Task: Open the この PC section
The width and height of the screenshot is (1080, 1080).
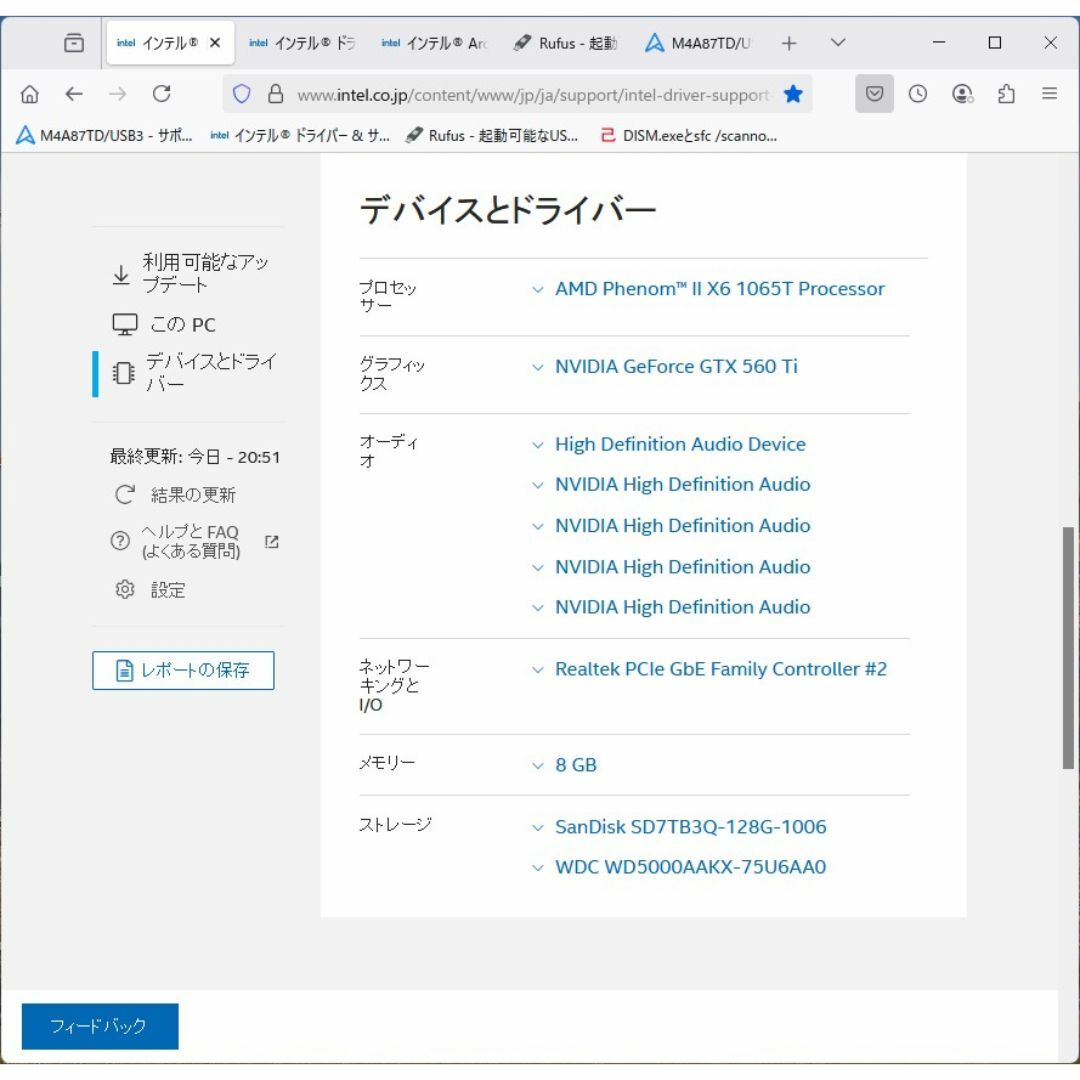Action: tap(164, 324)
